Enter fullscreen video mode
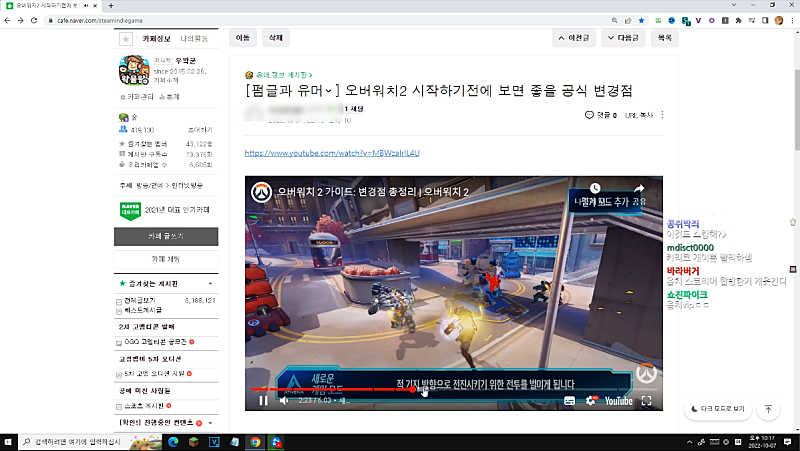 coord(647,400)
